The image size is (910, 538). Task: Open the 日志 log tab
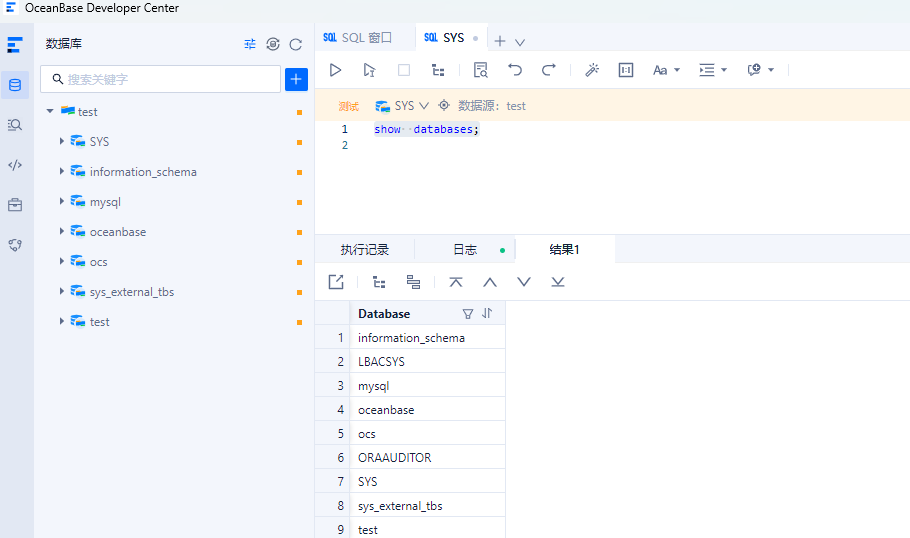pos(465,250)
